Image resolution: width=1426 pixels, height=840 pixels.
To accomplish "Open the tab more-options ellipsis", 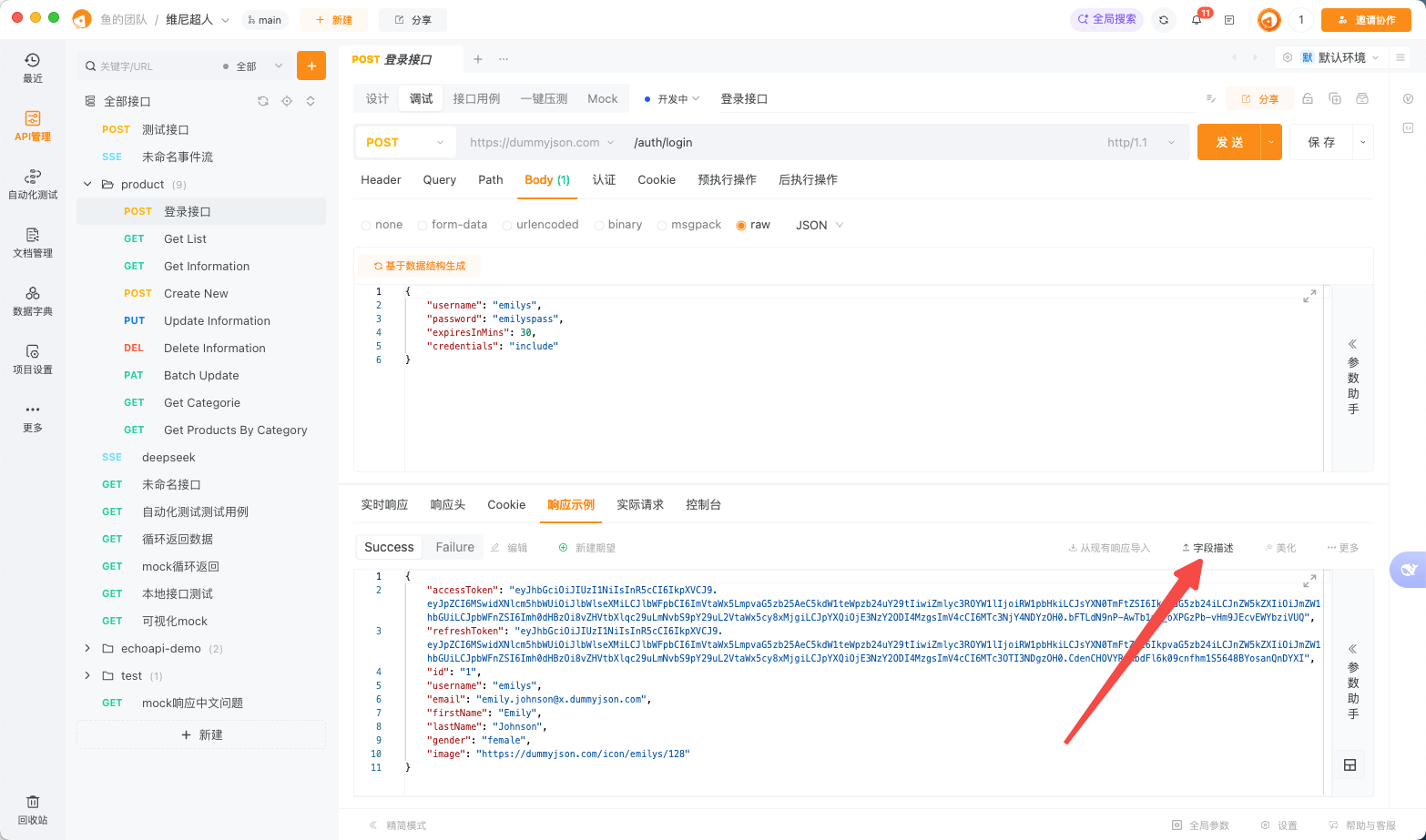I will coord(504,59).
